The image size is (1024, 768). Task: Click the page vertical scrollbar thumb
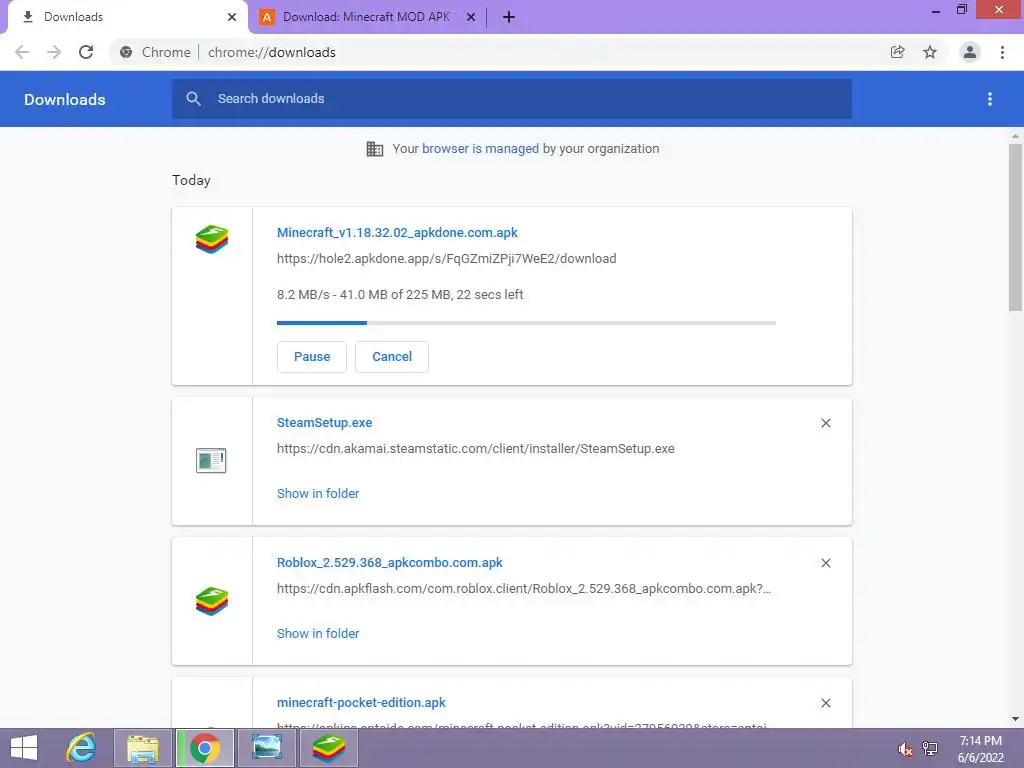pos(1015,227)
